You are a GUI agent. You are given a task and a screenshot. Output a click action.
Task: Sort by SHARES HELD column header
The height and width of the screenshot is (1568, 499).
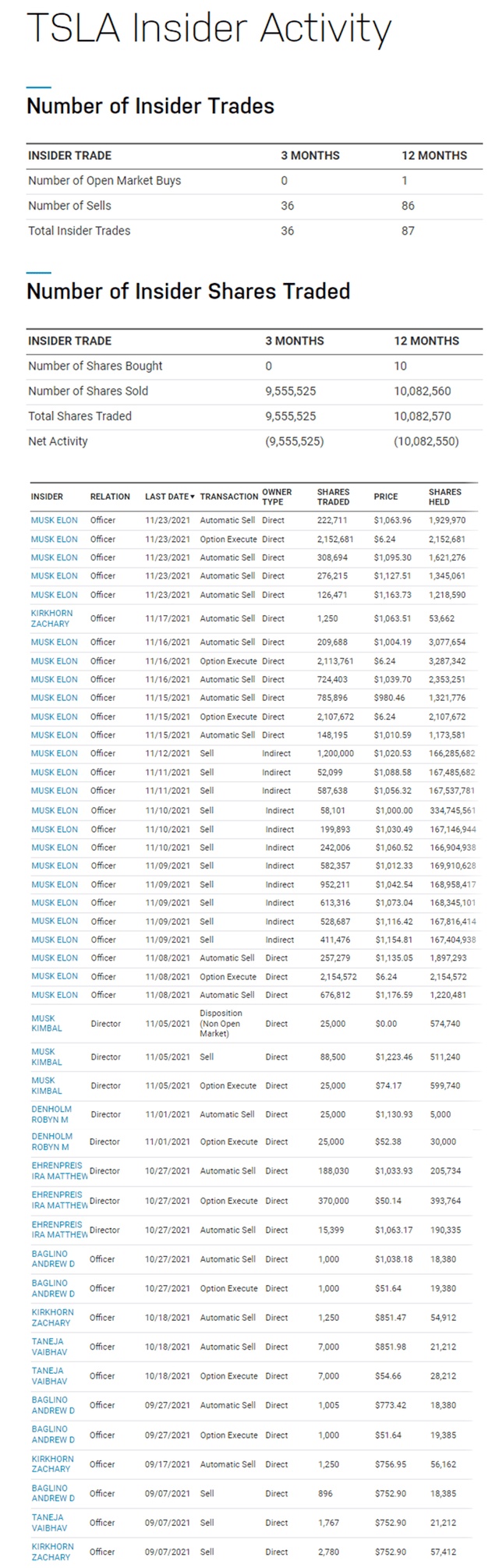[444, 497]
